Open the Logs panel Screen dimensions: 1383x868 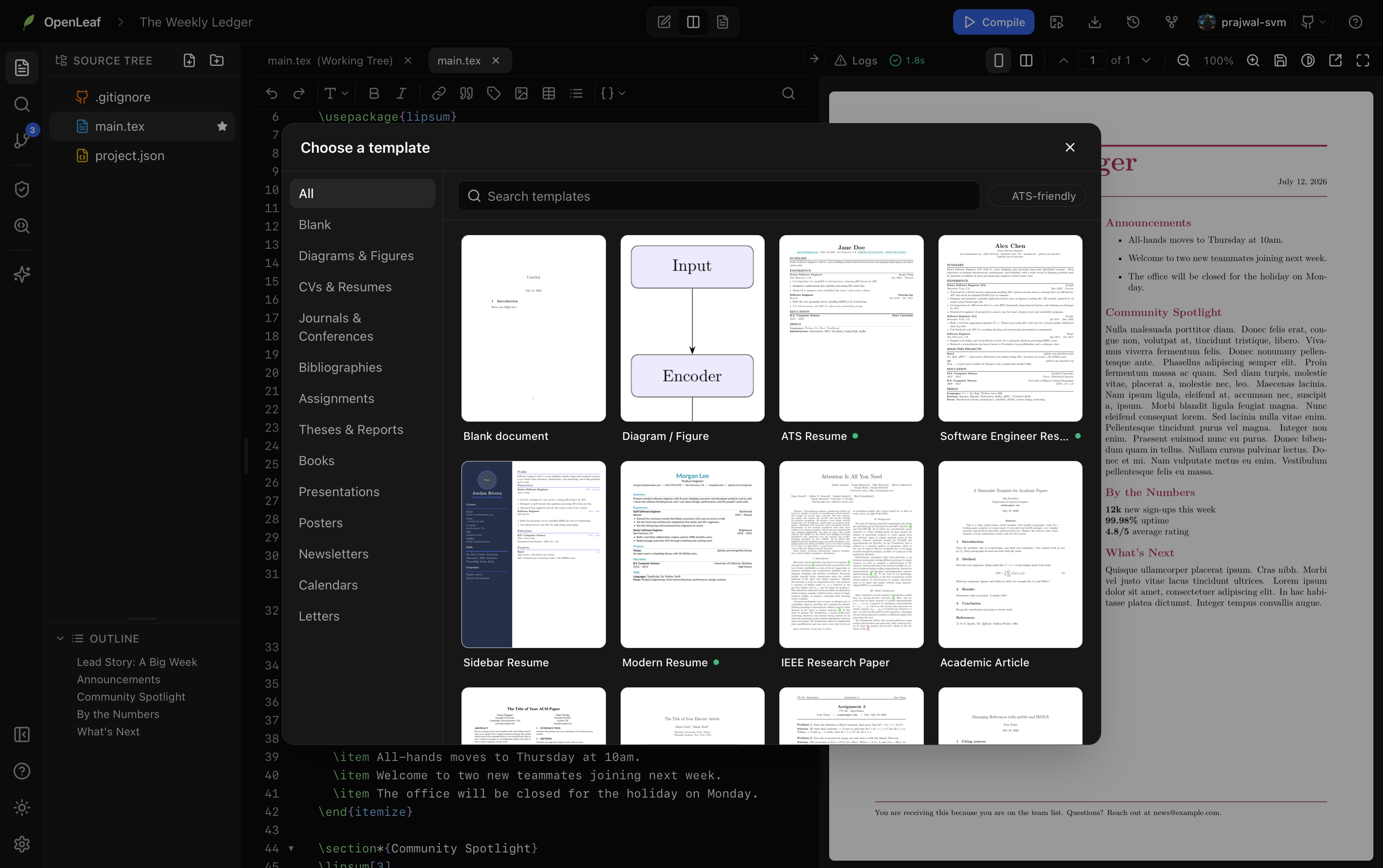(x=855, y=60)
